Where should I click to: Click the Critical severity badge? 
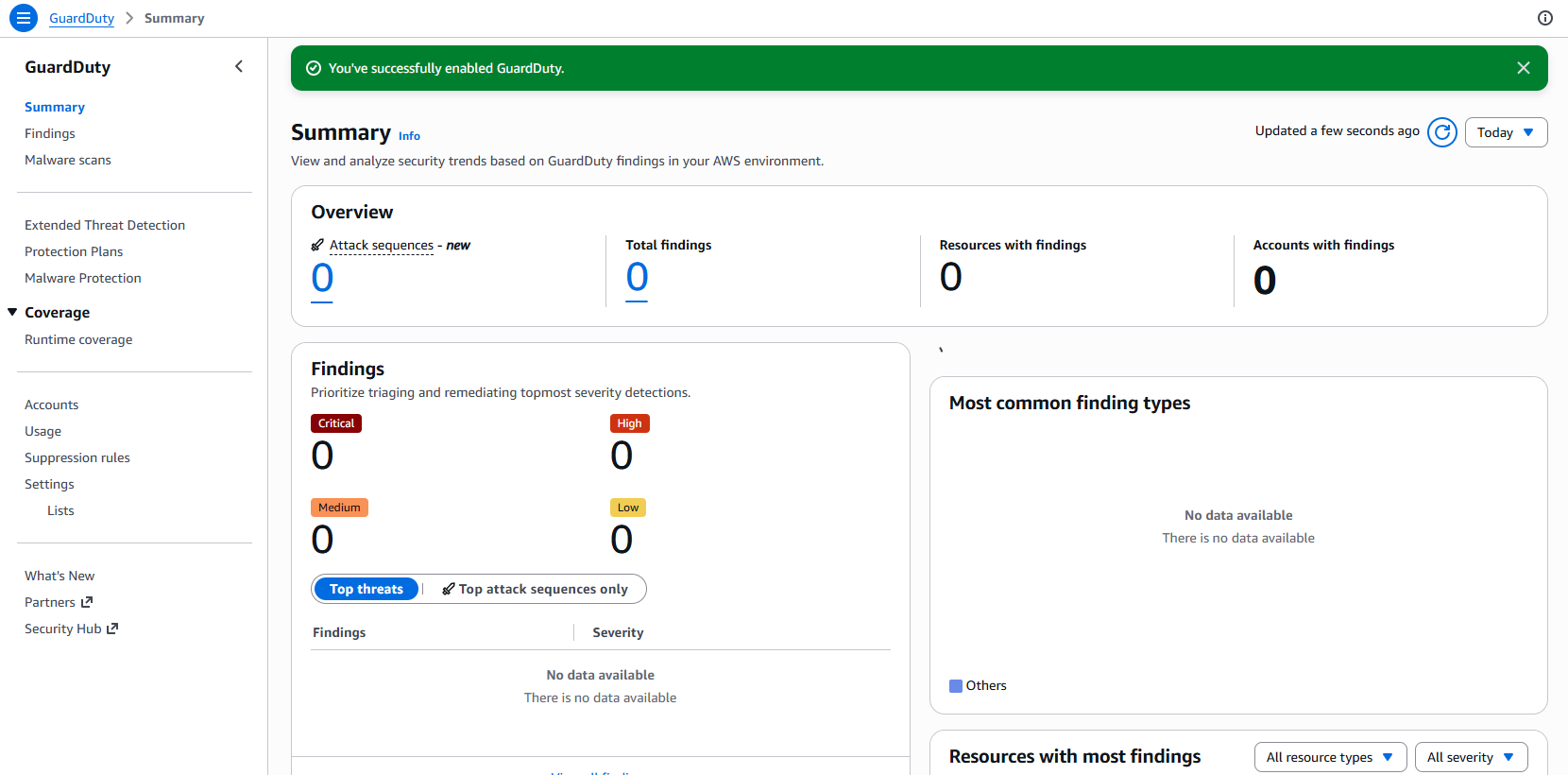click(x=336, y=423)
